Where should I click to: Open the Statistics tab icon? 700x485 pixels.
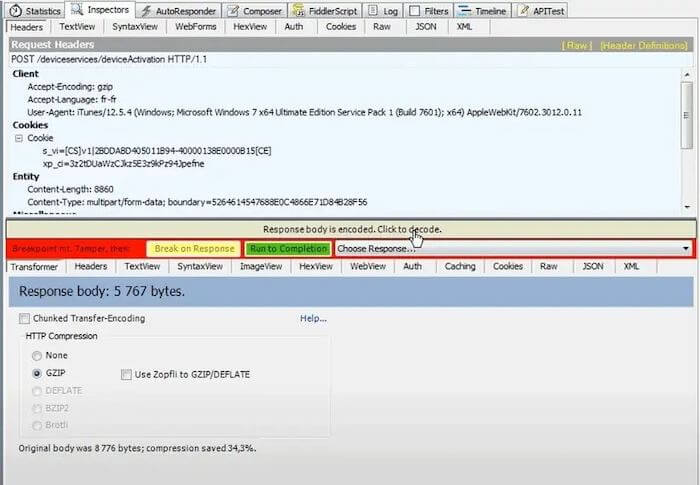tap(17, 10)
